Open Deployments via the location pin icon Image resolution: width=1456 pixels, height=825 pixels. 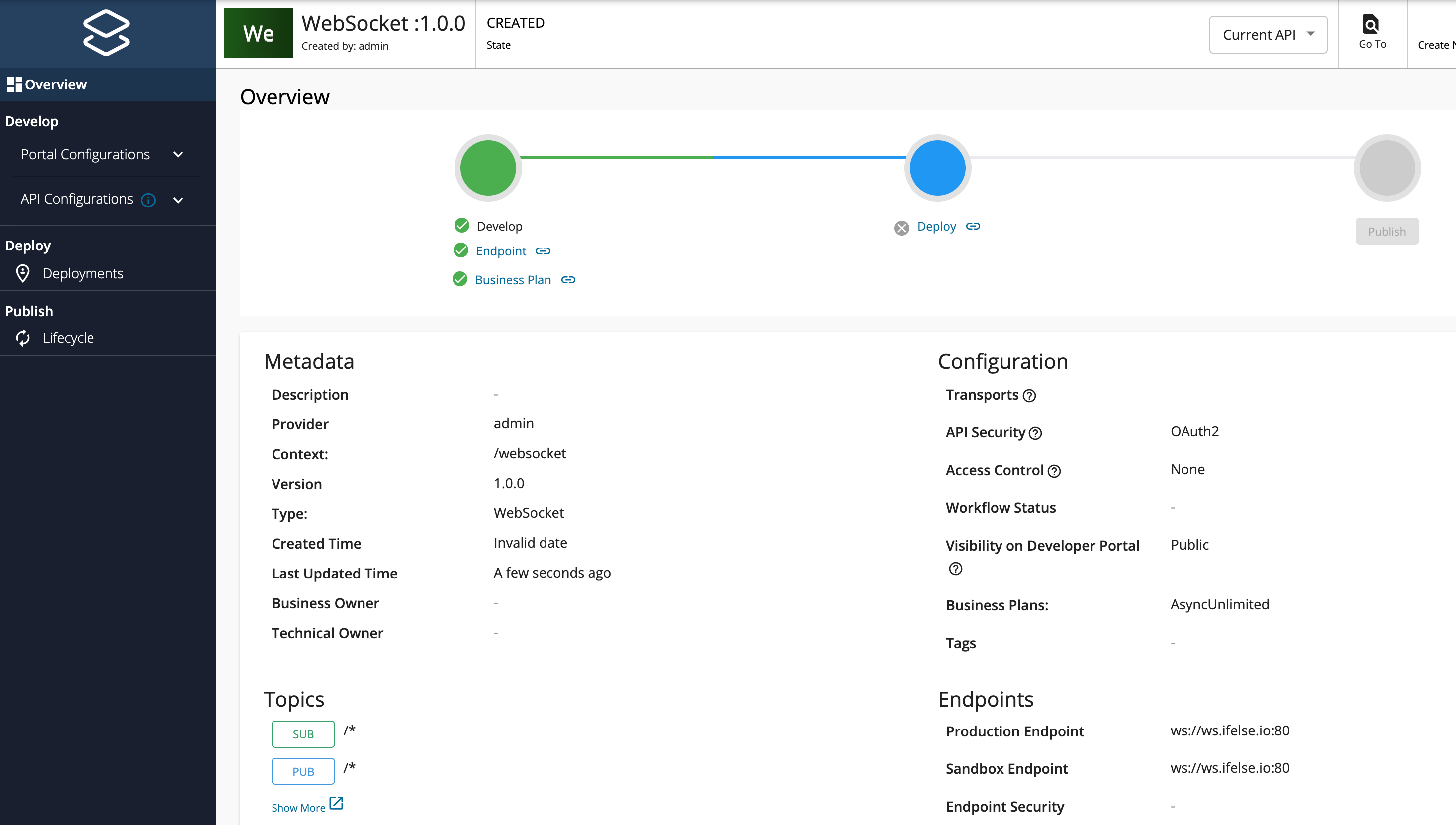(x=23, y=273)
